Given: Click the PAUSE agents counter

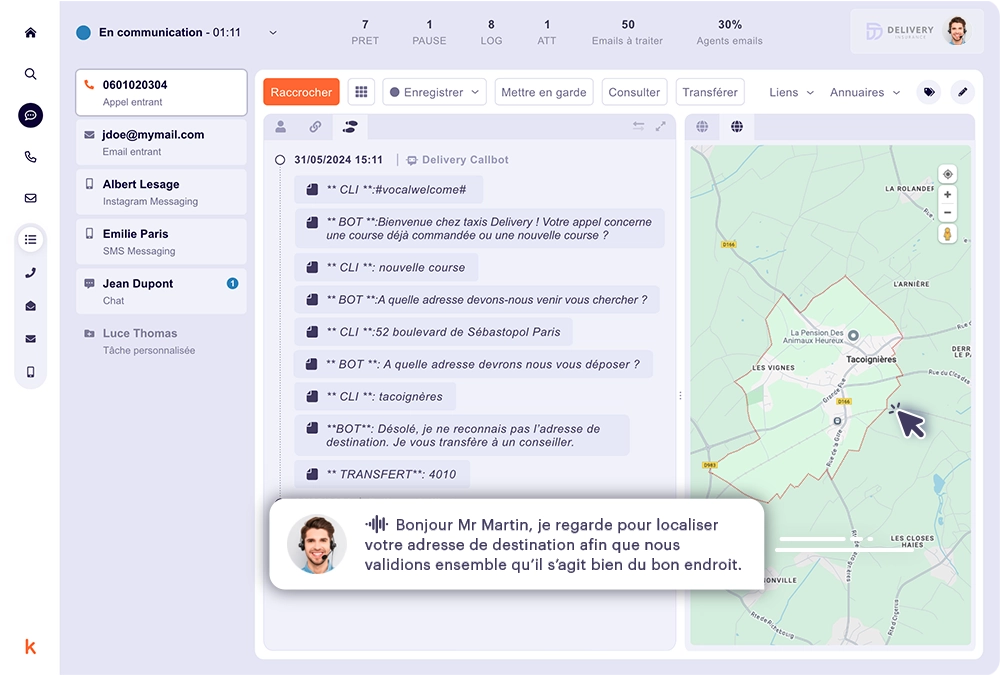Looking at the screenshot, I should tap(429, 32).
